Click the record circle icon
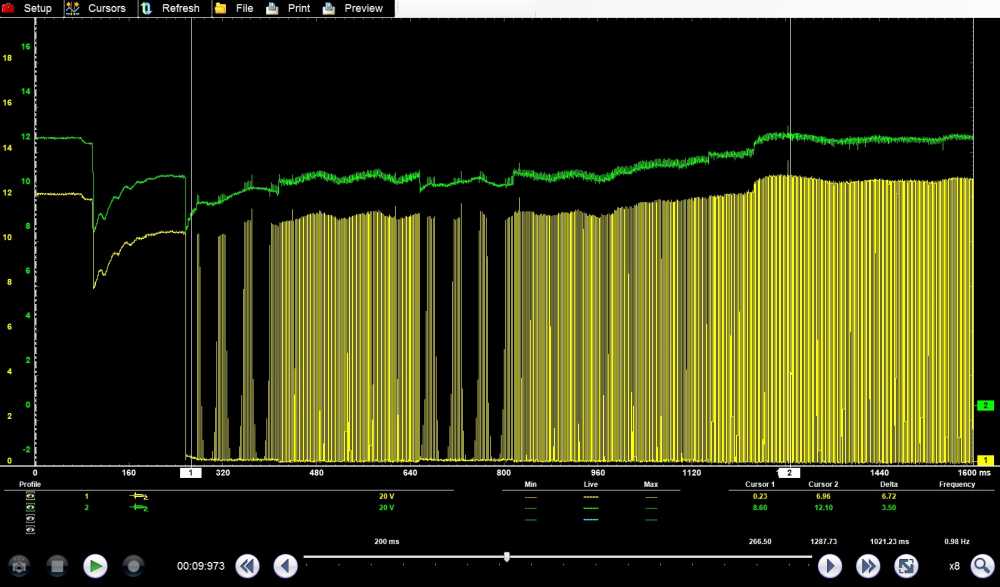 [x=133, y=566]
